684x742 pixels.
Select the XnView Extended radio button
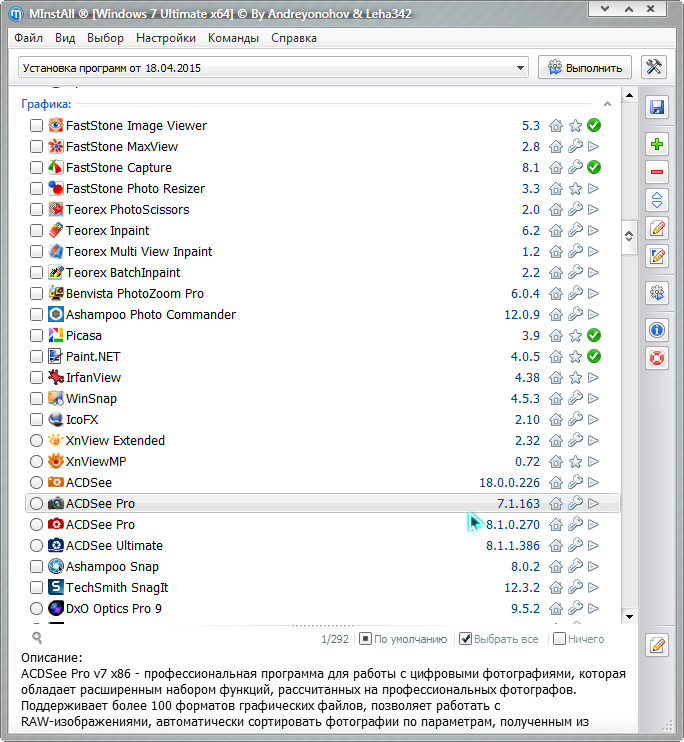[36, 441]
